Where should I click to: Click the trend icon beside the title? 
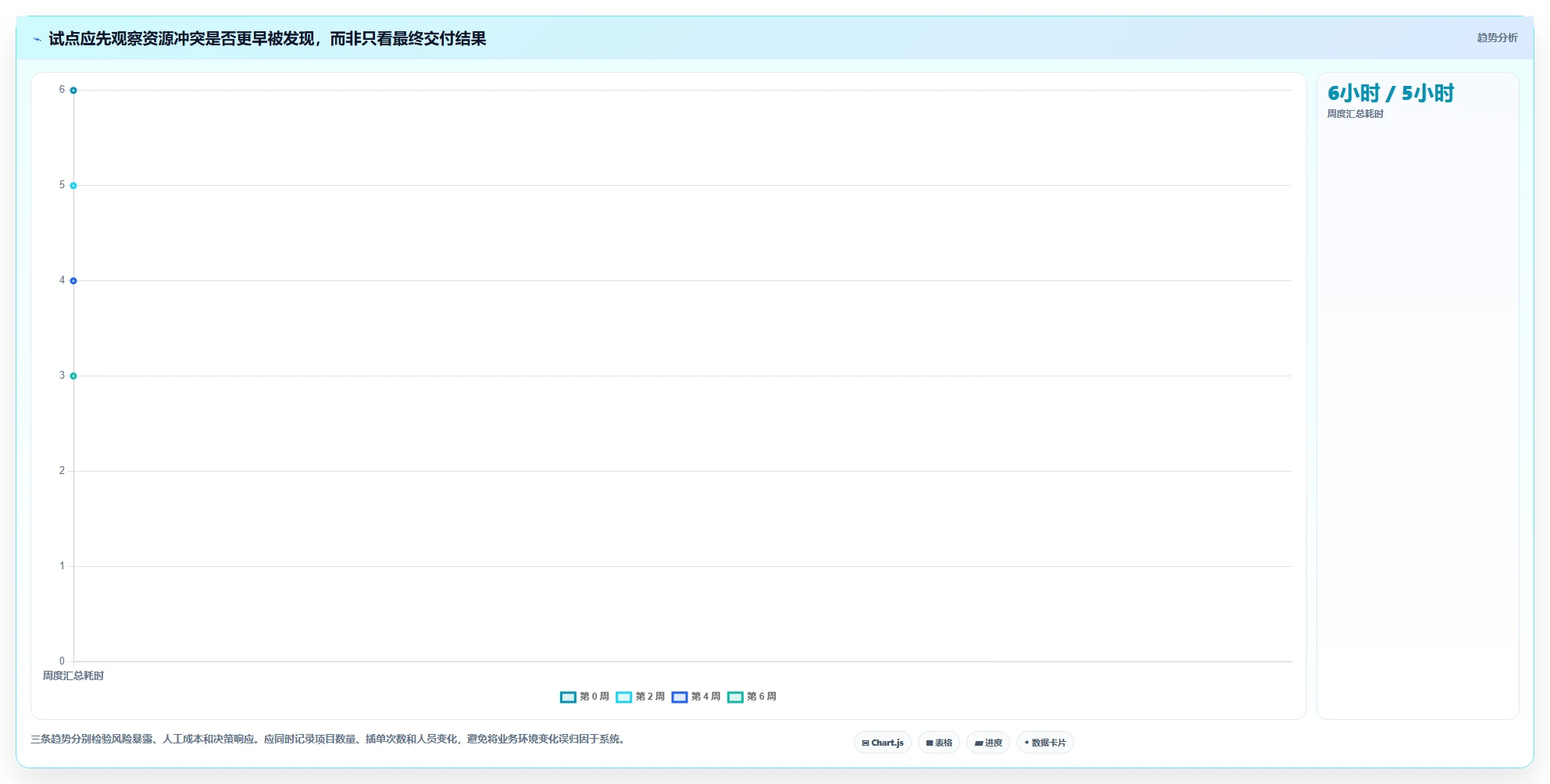click(37, 39)
